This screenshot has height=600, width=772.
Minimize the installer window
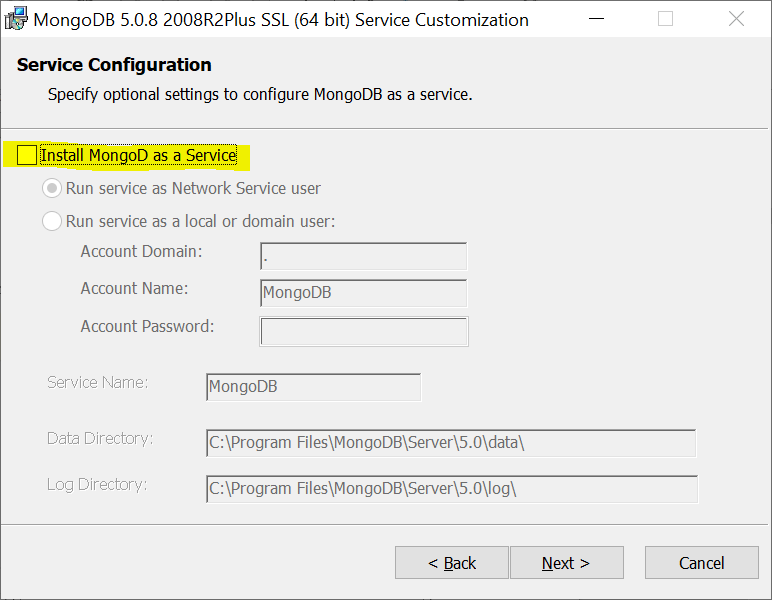(x=595, y=19)
